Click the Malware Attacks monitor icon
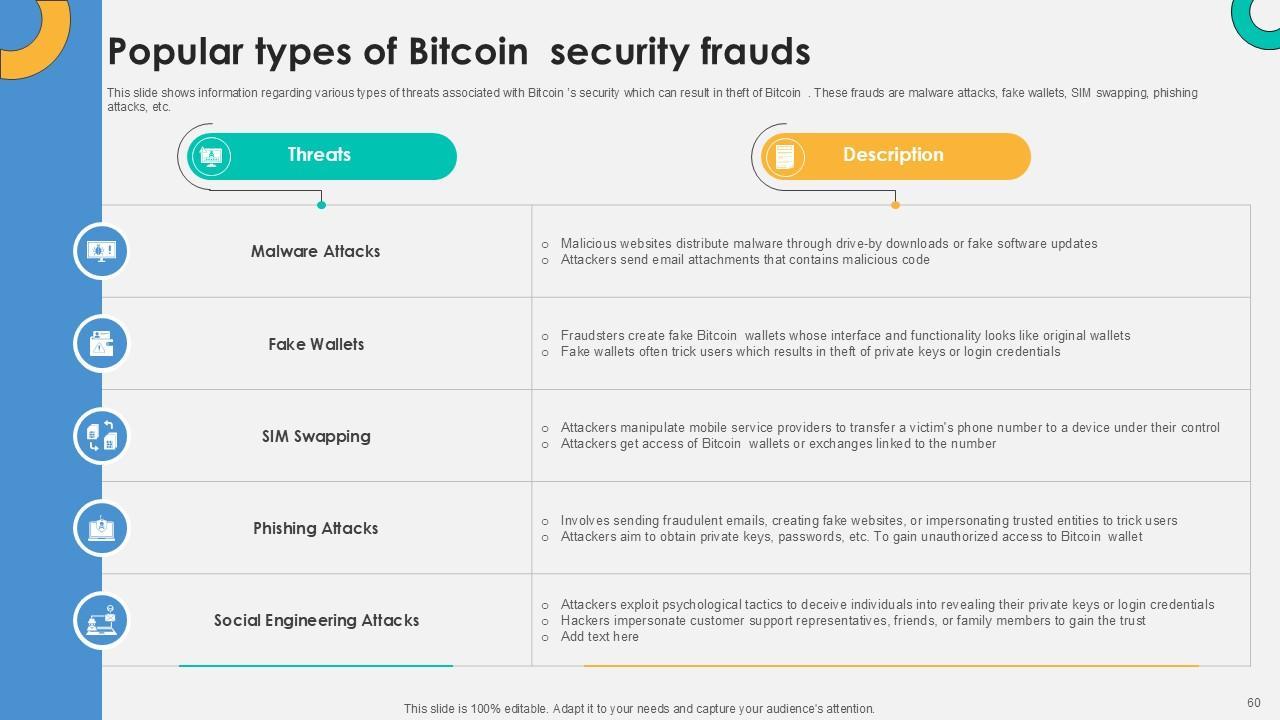Image resolution: width=1280 pixels, height=720 pixels. pos(101,251)
